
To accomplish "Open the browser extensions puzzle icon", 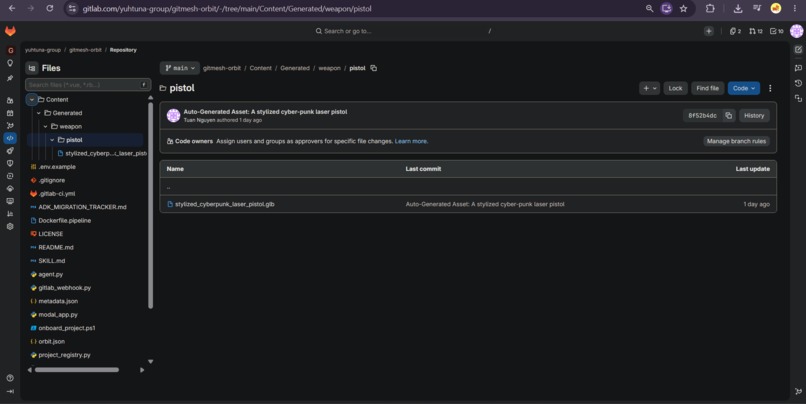I will (x=710, y=9).
